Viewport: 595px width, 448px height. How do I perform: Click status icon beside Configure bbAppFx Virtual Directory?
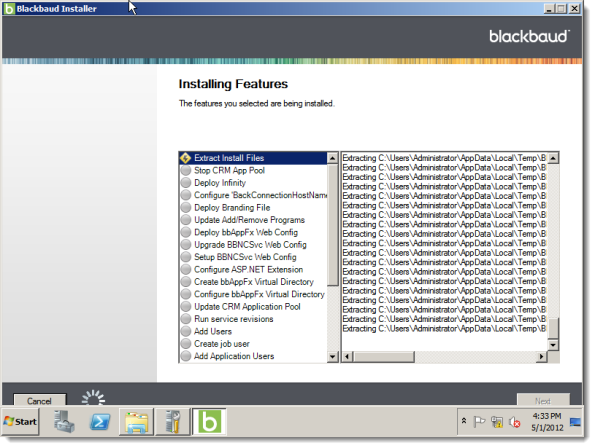(186, 294)
